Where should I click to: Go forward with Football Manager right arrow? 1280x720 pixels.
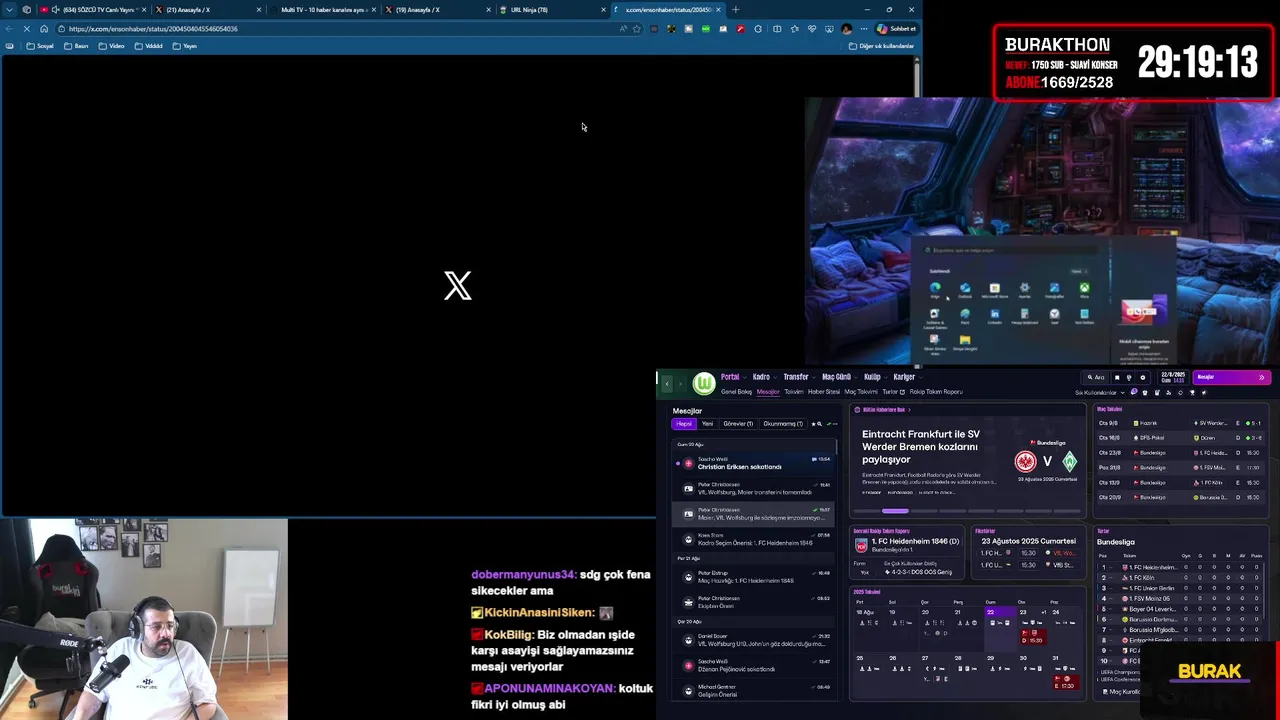[682, 384]
